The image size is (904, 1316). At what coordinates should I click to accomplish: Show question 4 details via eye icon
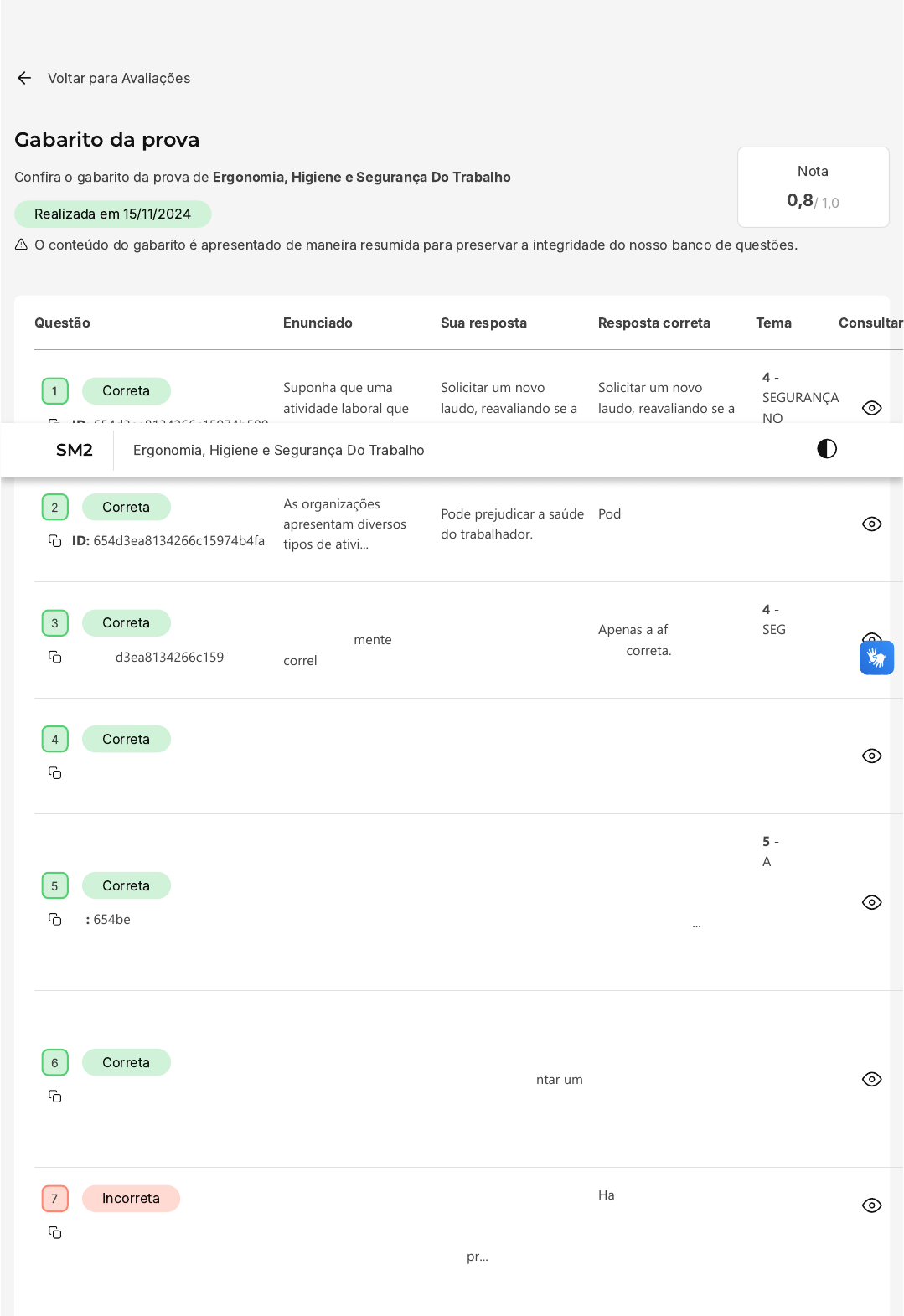pos(871,756)
